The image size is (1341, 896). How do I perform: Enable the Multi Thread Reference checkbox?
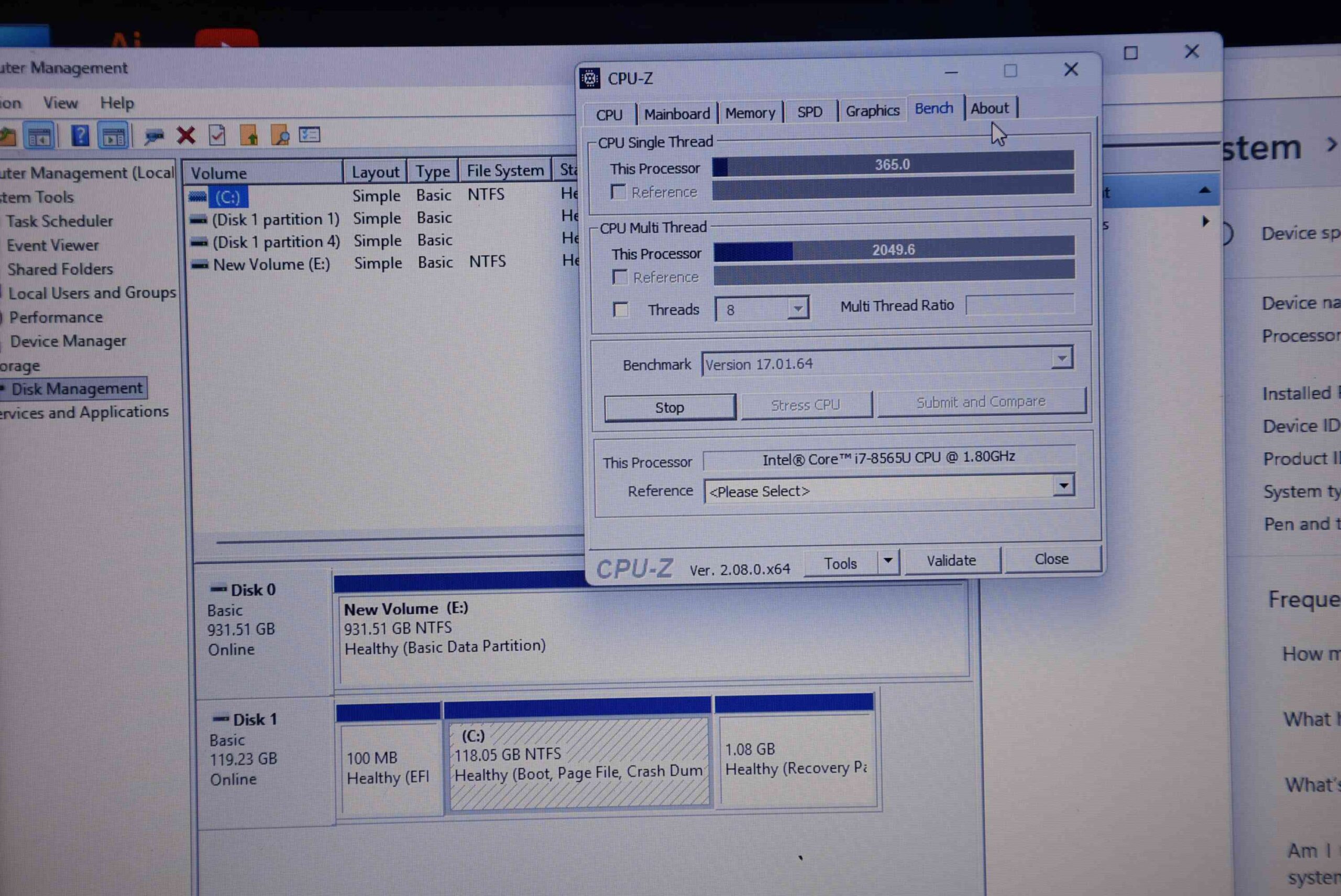click(620, 278)
